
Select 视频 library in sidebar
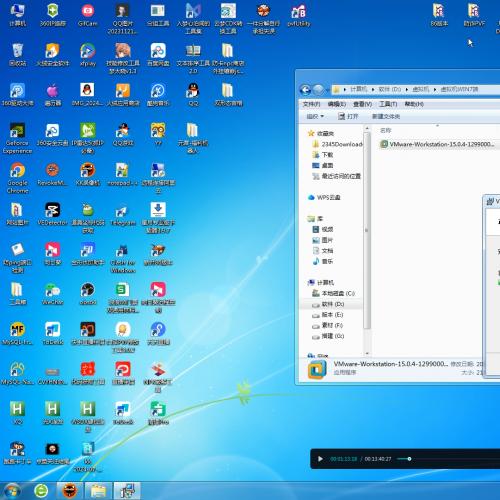[323, 229]
